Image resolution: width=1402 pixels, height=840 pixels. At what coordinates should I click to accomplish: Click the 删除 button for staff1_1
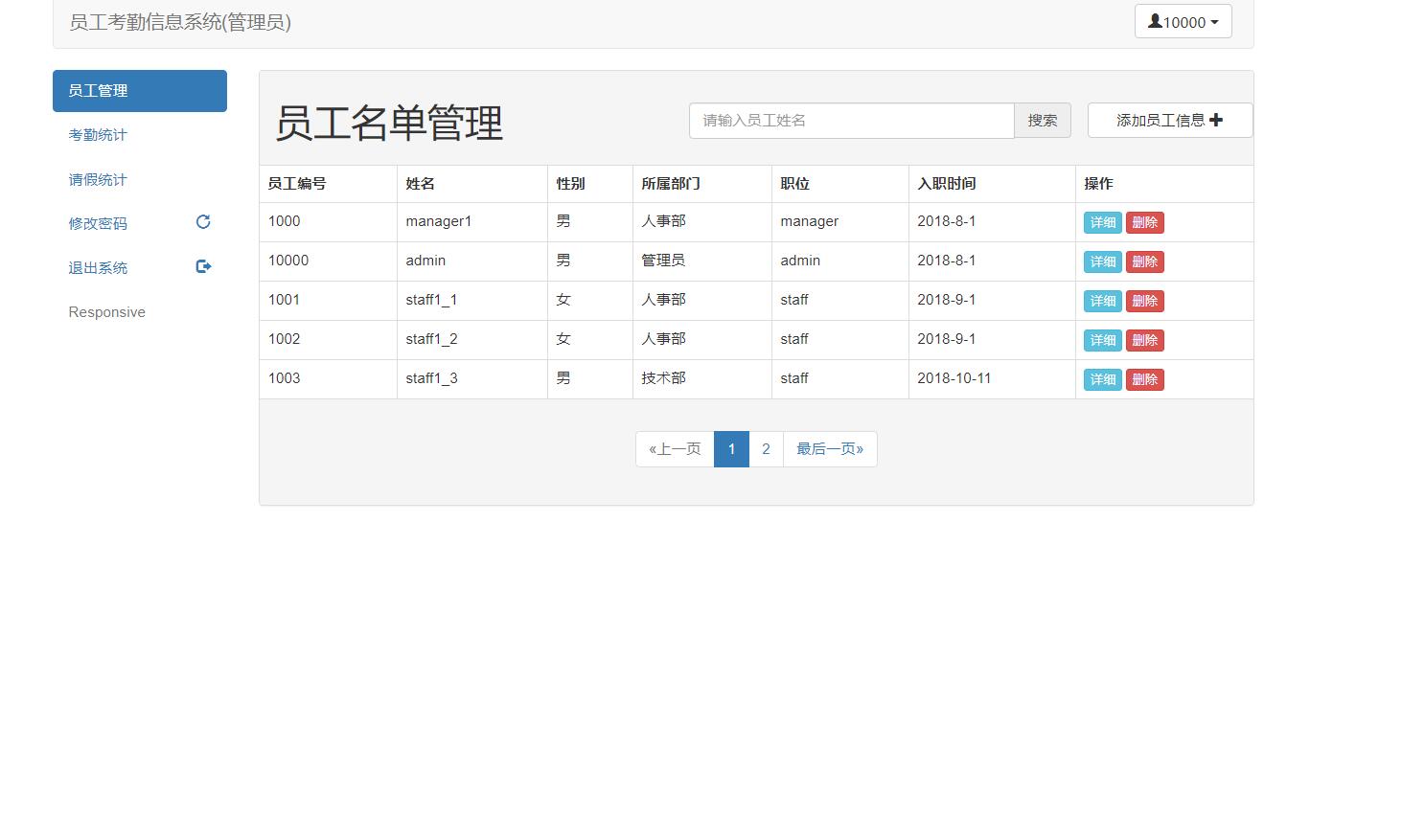click(x=1144, y=301)
